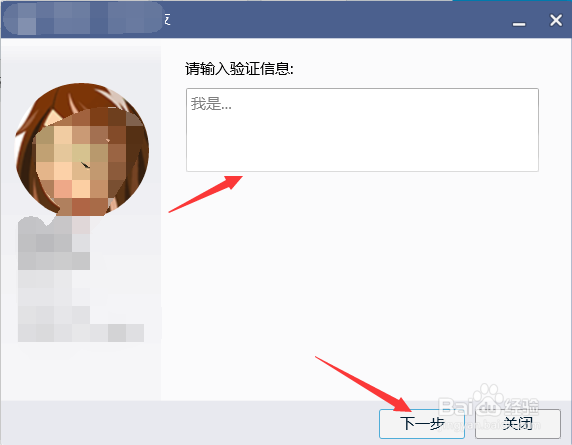Click the 请输入验证信息 label text
Screen dimensions: 572x445
click(x=239, y=69)
